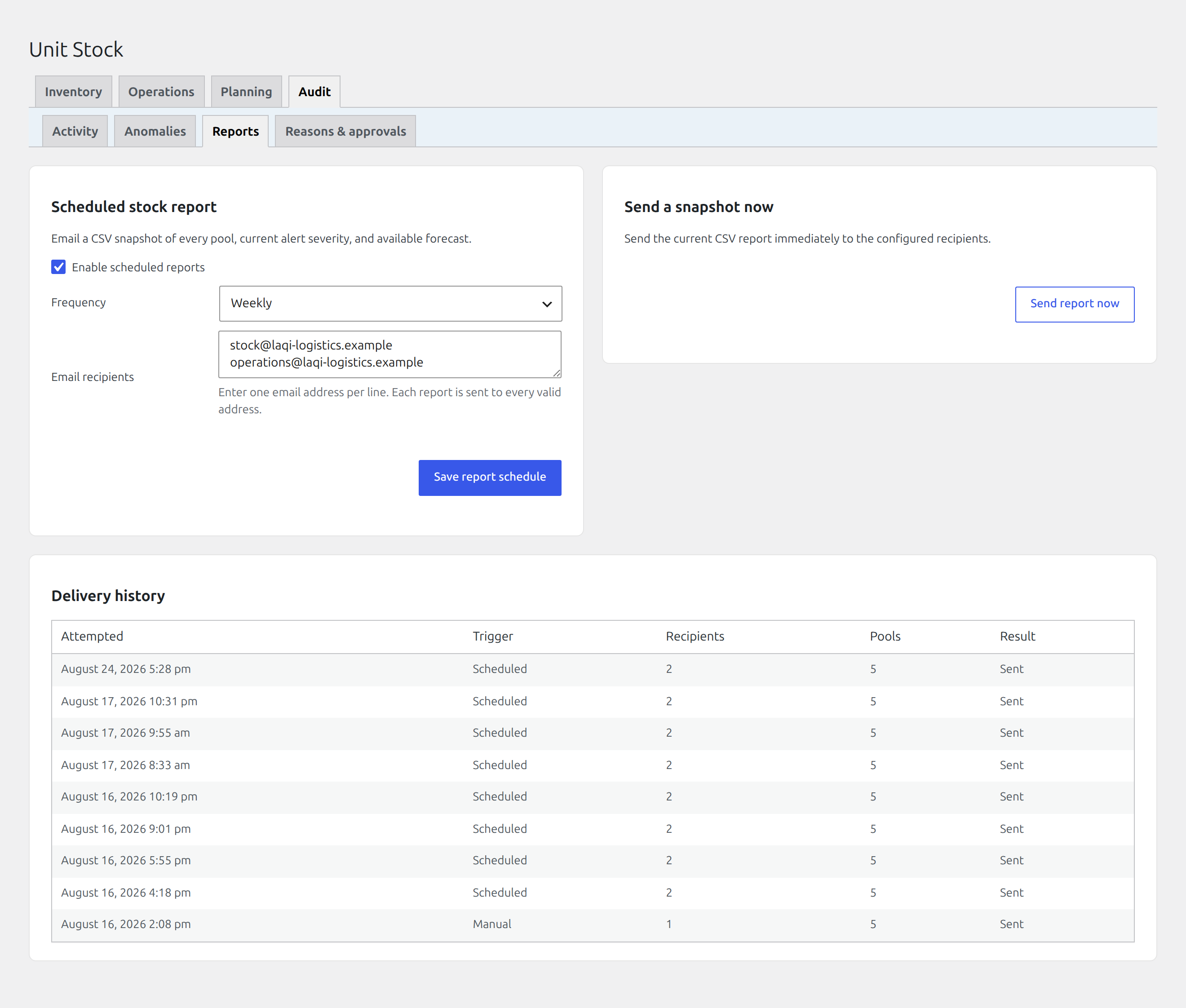The height and width of the screenshot is (1008, 1186).
Task: Click the Sent result for August 24 row
Action: (1011, 669)
